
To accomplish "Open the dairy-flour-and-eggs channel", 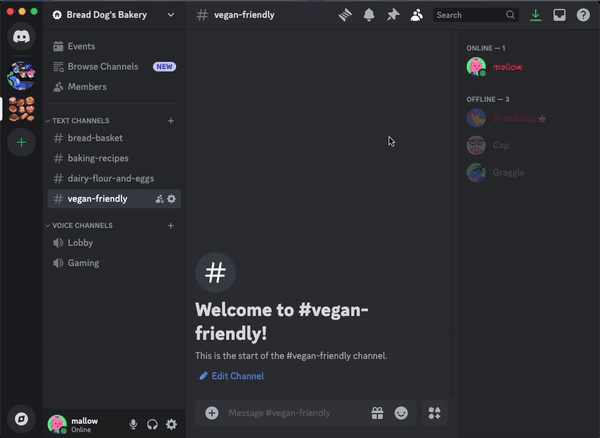I will click(x=114, y=178).
